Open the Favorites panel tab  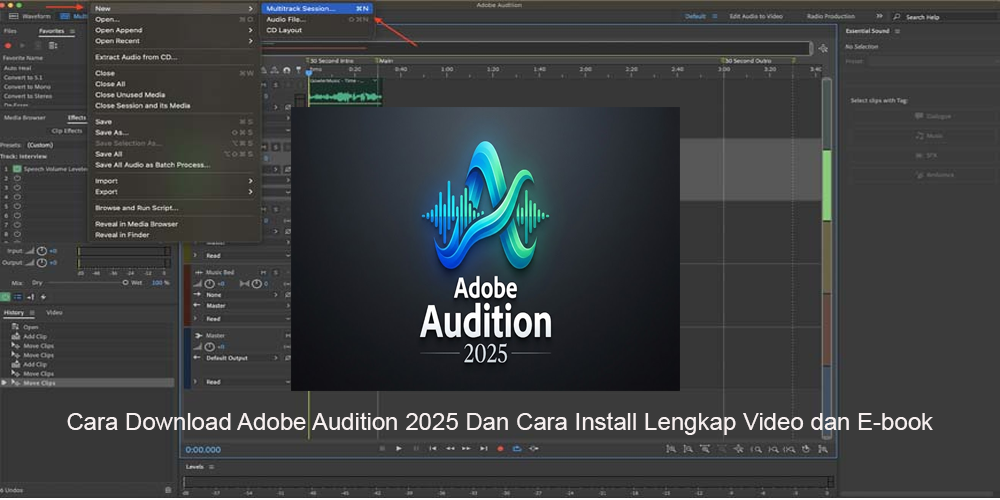(51, 31)
